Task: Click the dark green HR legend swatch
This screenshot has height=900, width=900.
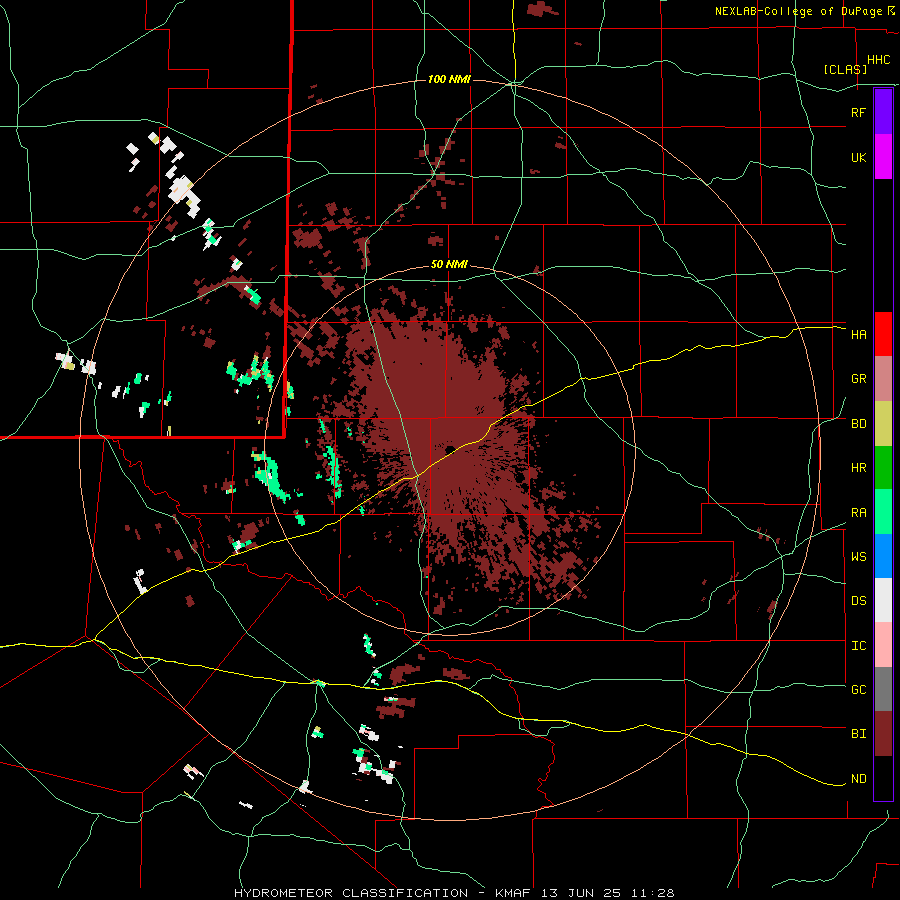Action: [883, 468]
